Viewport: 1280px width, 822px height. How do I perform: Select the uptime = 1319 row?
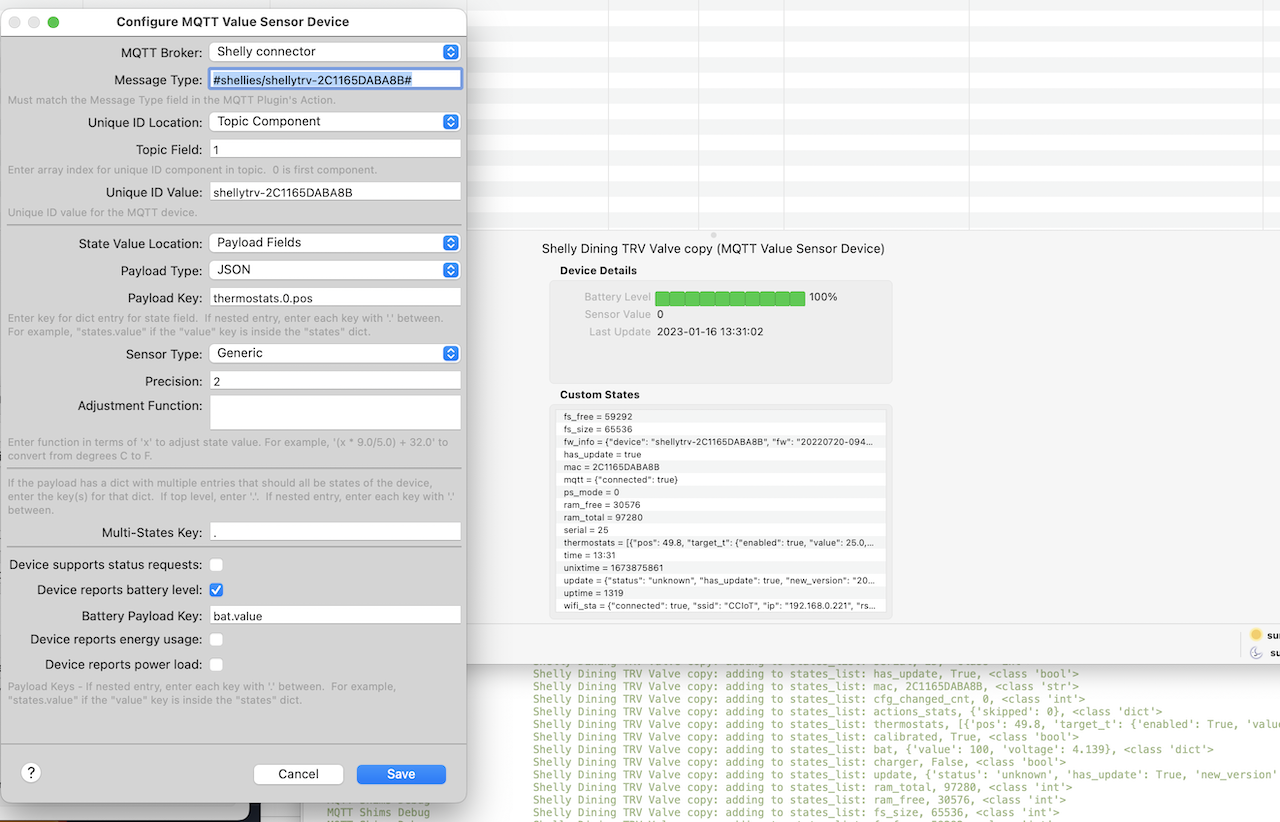[720, 593]
